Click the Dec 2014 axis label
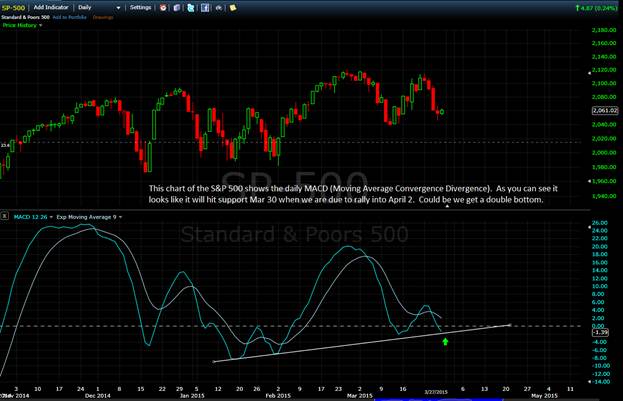This screenshot has width=623, height=401. (98, 396)
